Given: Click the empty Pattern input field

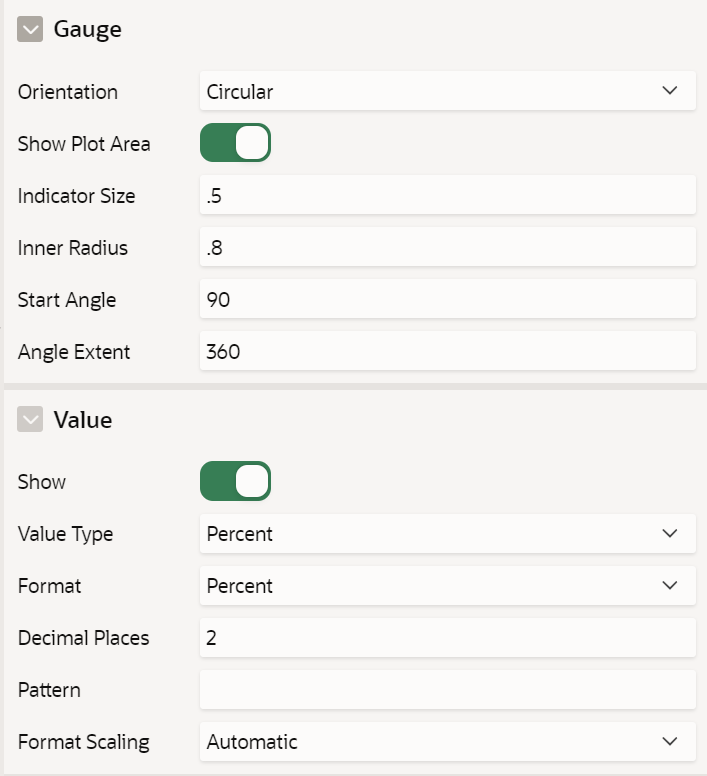Looking at the screenshot, I should (447, 690).
